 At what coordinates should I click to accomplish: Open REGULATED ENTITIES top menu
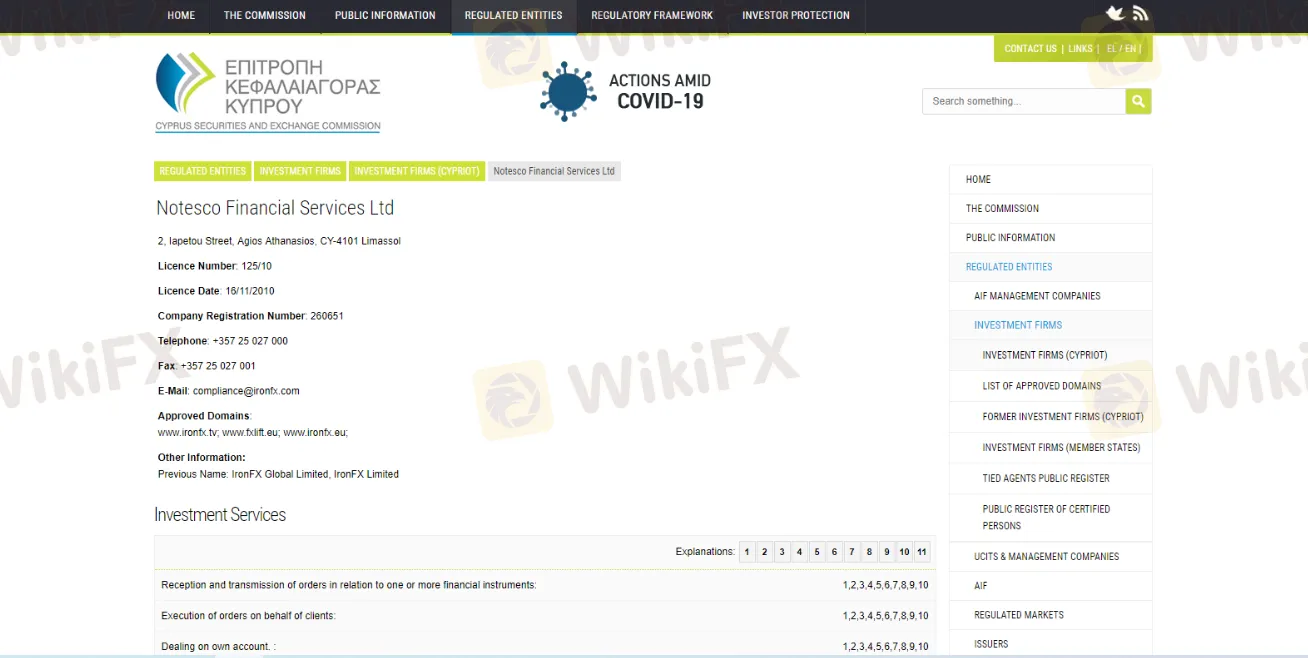coord(514,16)
